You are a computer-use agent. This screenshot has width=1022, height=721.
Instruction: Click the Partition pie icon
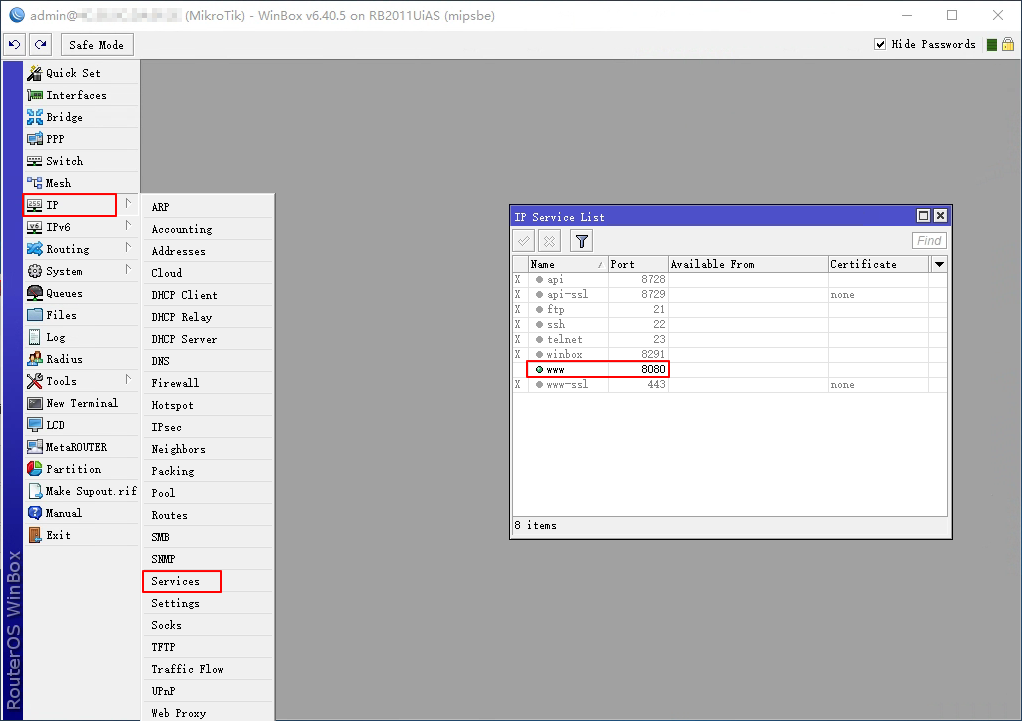click(35, 469)
